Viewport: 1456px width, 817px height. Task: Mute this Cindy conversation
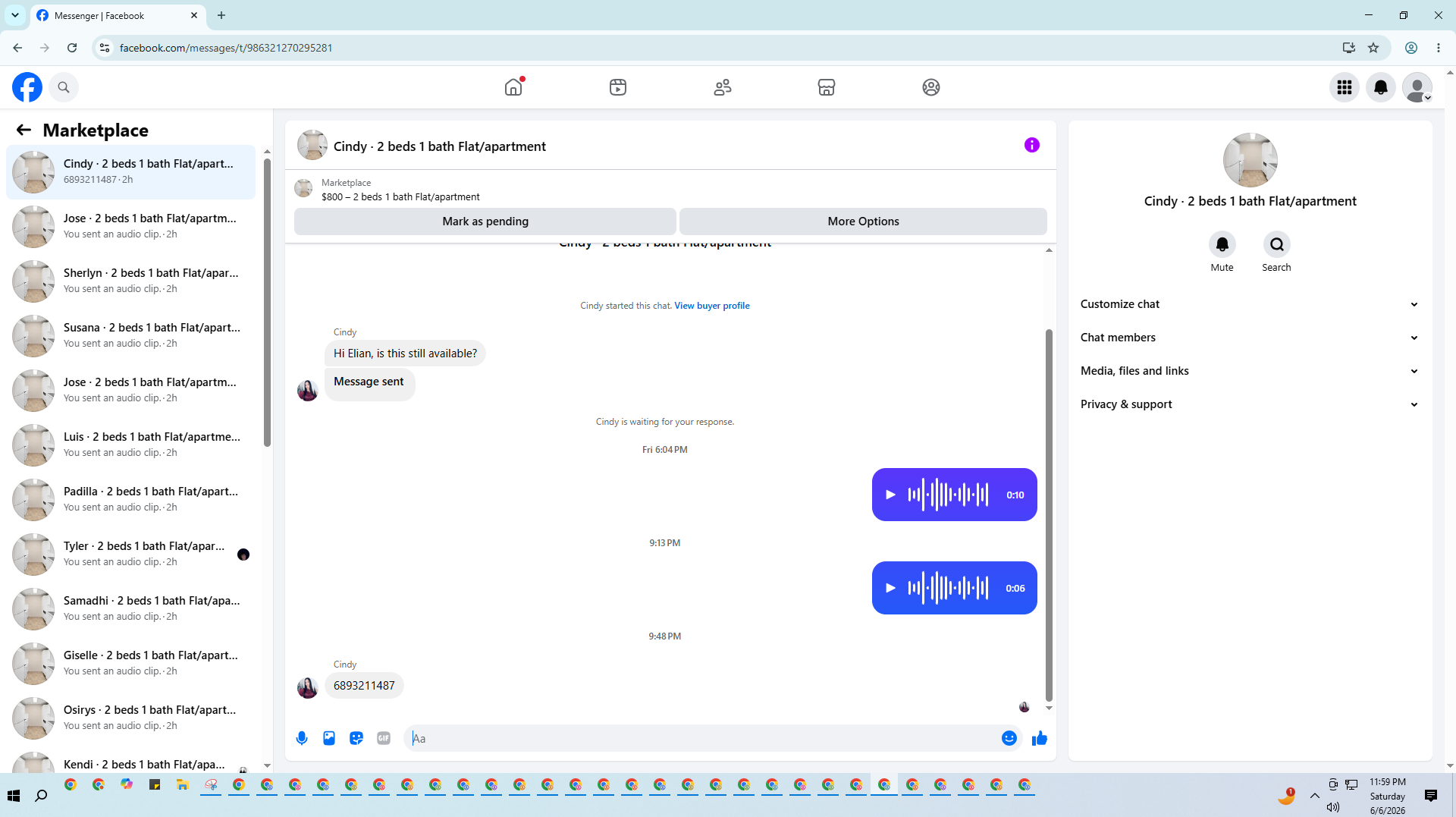point(1222,244)
